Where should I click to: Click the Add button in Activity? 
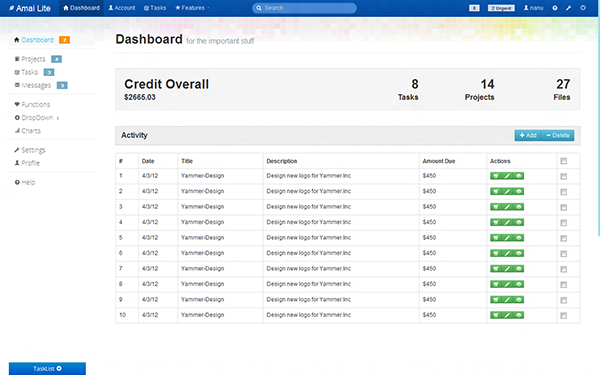(x=528, y=135)
